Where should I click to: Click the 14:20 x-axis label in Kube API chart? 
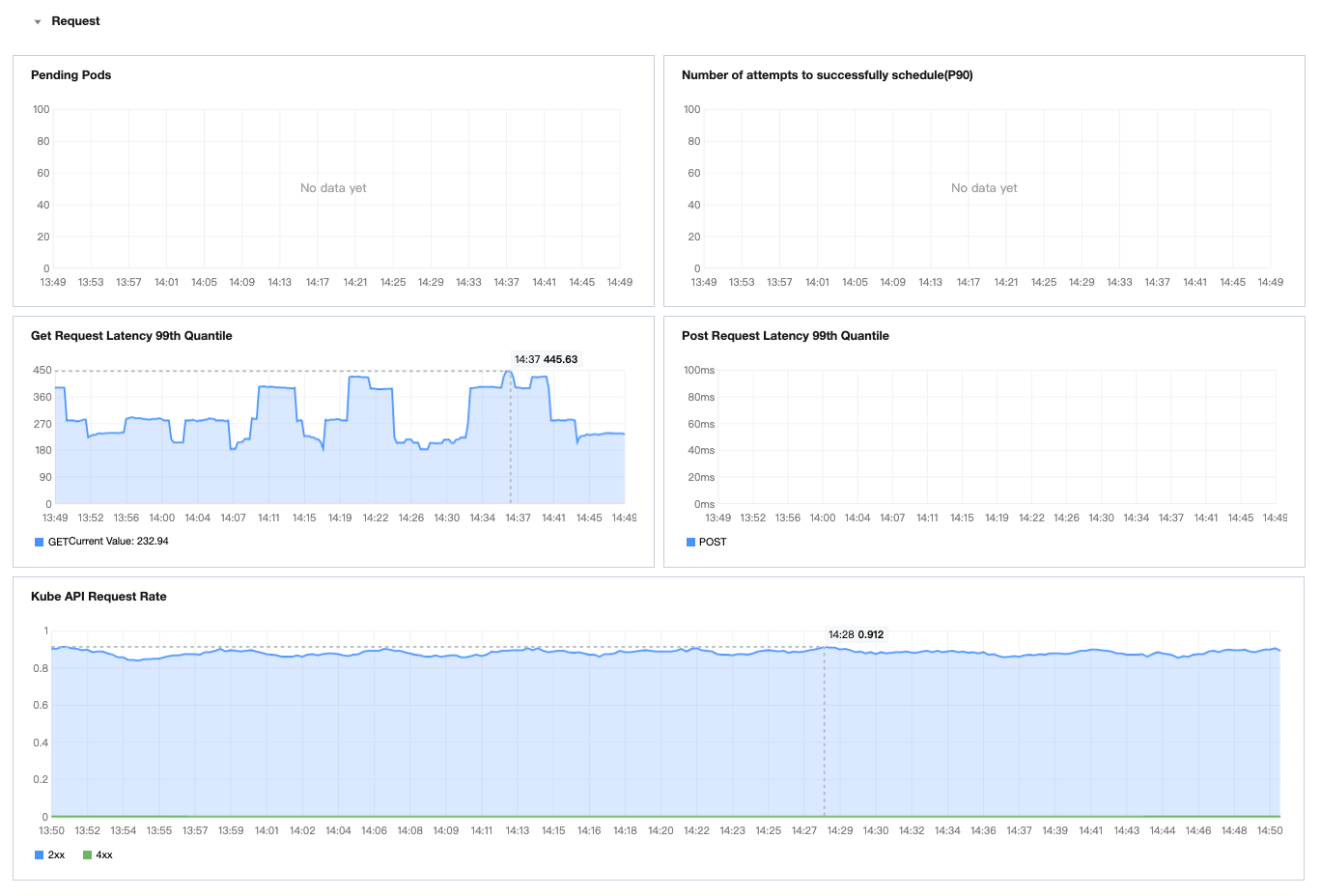coord(660,830)
